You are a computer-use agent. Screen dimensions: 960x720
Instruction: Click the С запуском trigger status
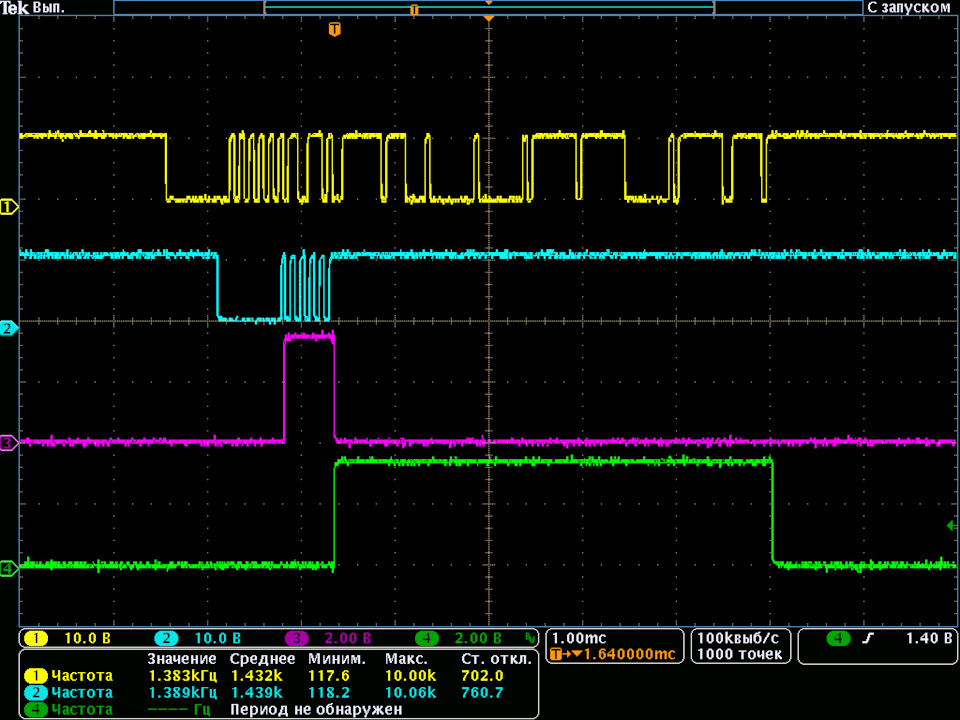click(x=909, y=8)
